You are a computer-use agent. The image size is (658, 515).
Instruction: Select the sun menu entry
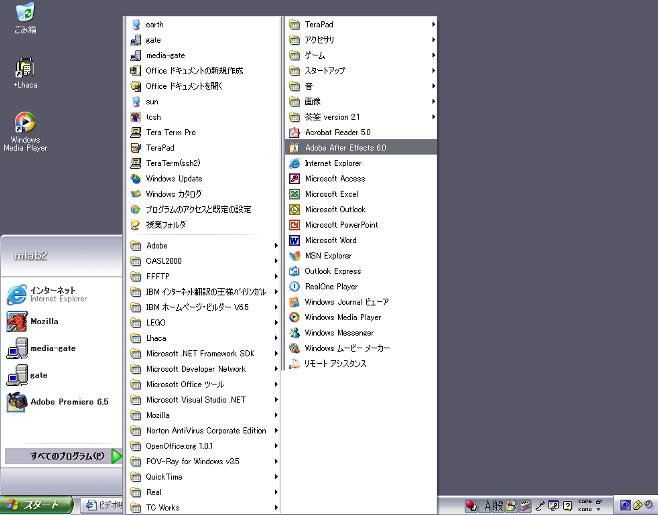pyautogui.click(x=204, y=102)
